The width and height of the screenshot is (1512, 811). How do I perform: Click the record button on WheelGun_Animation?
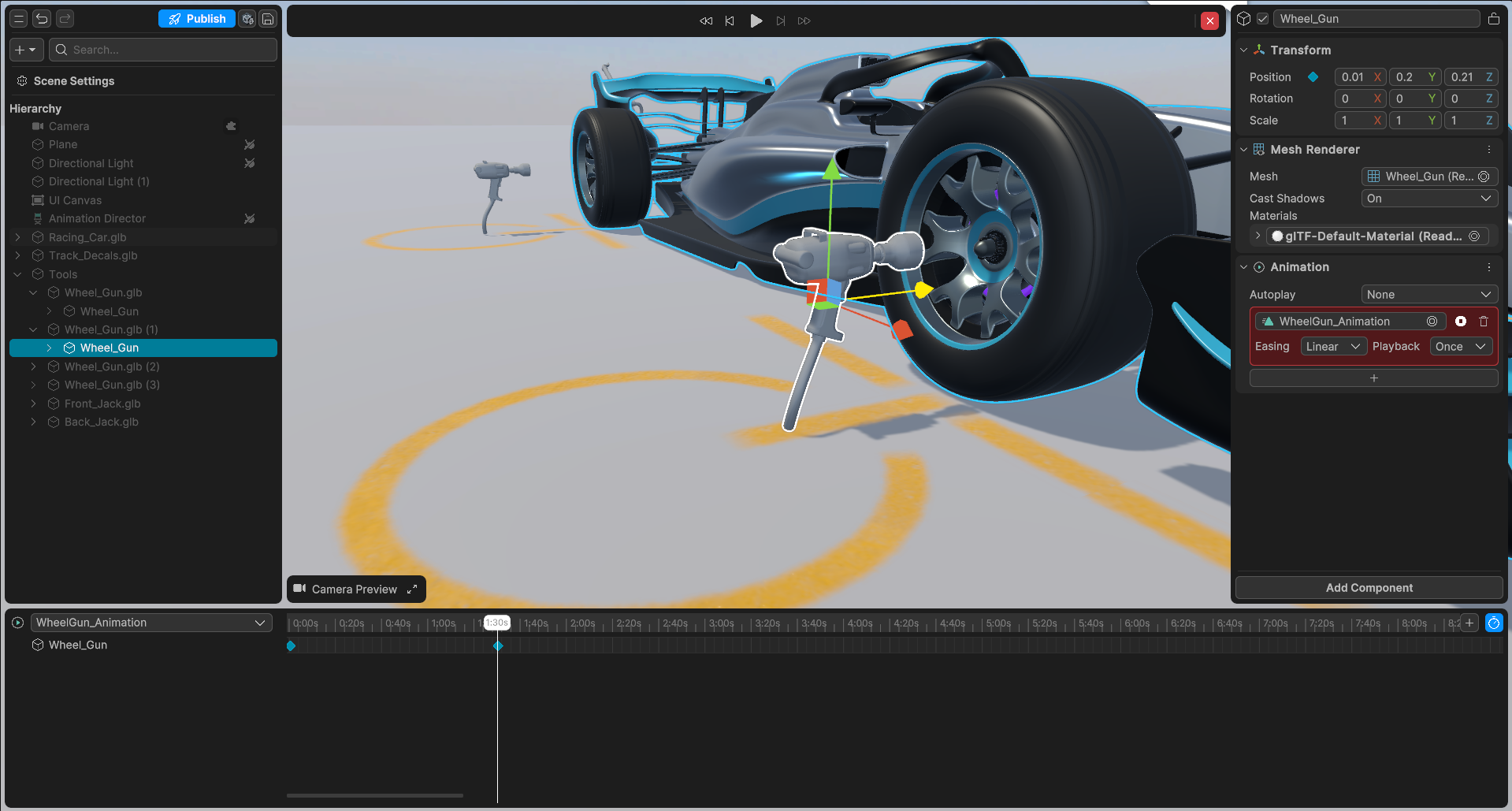tap(1461, 321)
